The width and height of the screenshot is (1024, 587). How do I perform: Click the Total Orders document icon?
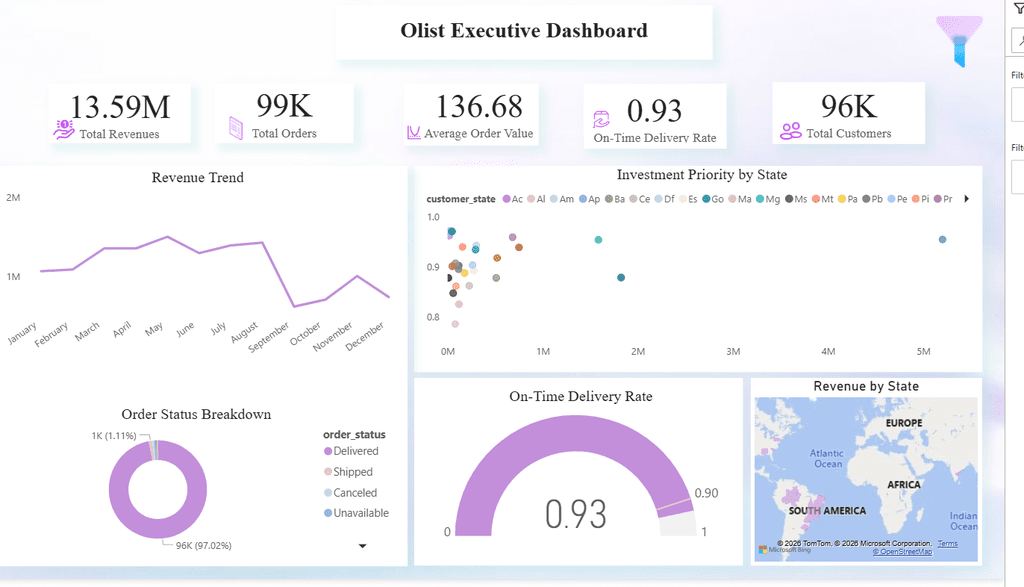(236, 128)
